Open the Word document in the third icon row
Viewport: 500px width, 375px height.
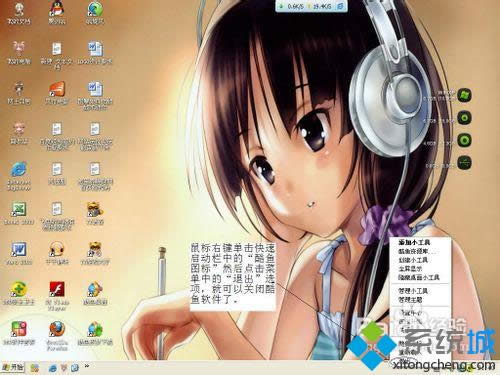(95, 89)
